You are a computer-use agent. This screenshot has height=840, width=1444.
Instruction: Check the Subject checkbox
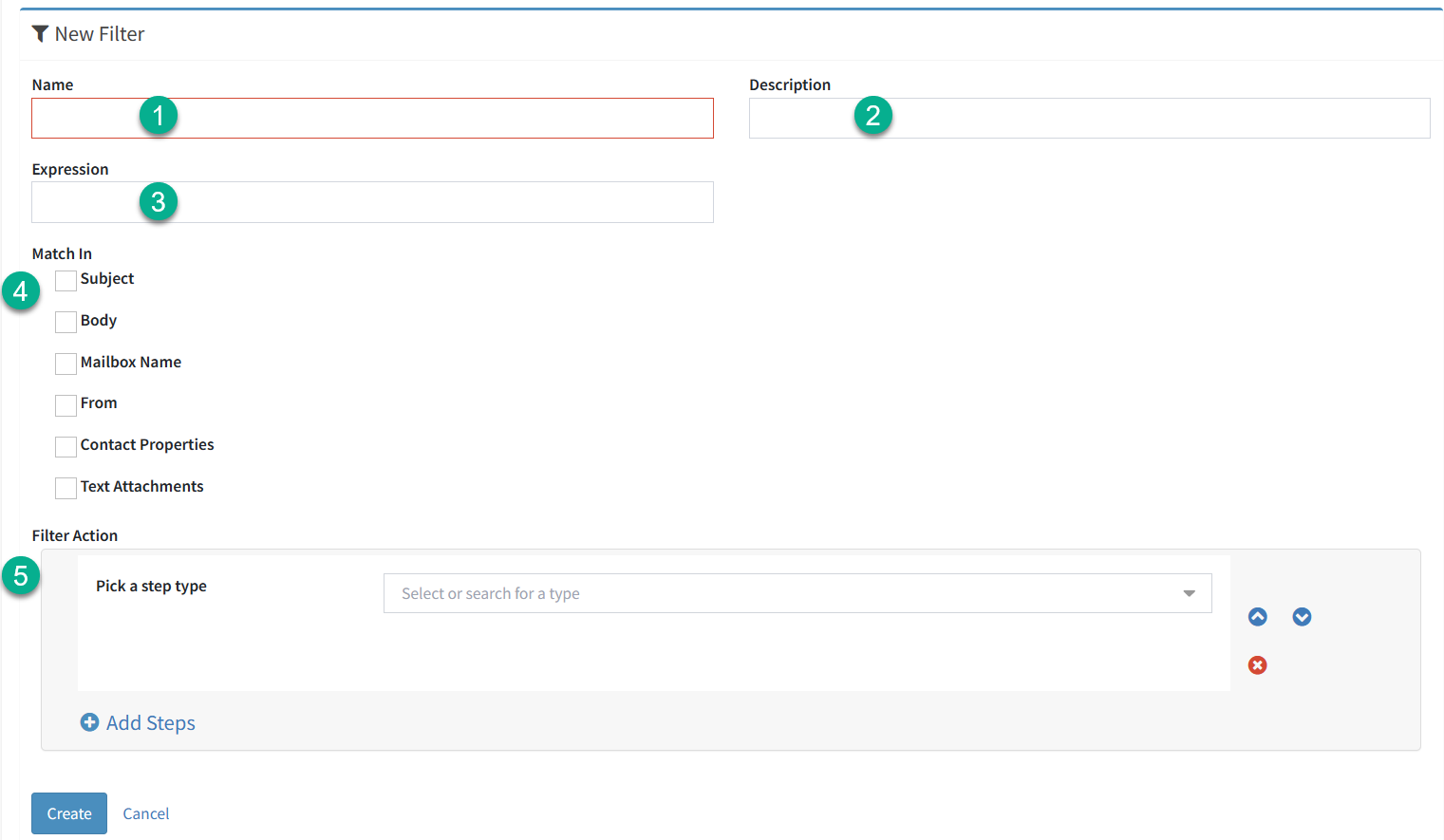pos(66,280)
